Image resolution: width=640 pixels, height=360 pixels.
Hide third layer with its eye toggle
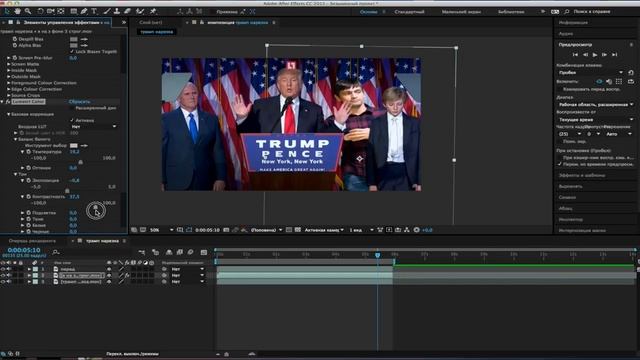3,282
